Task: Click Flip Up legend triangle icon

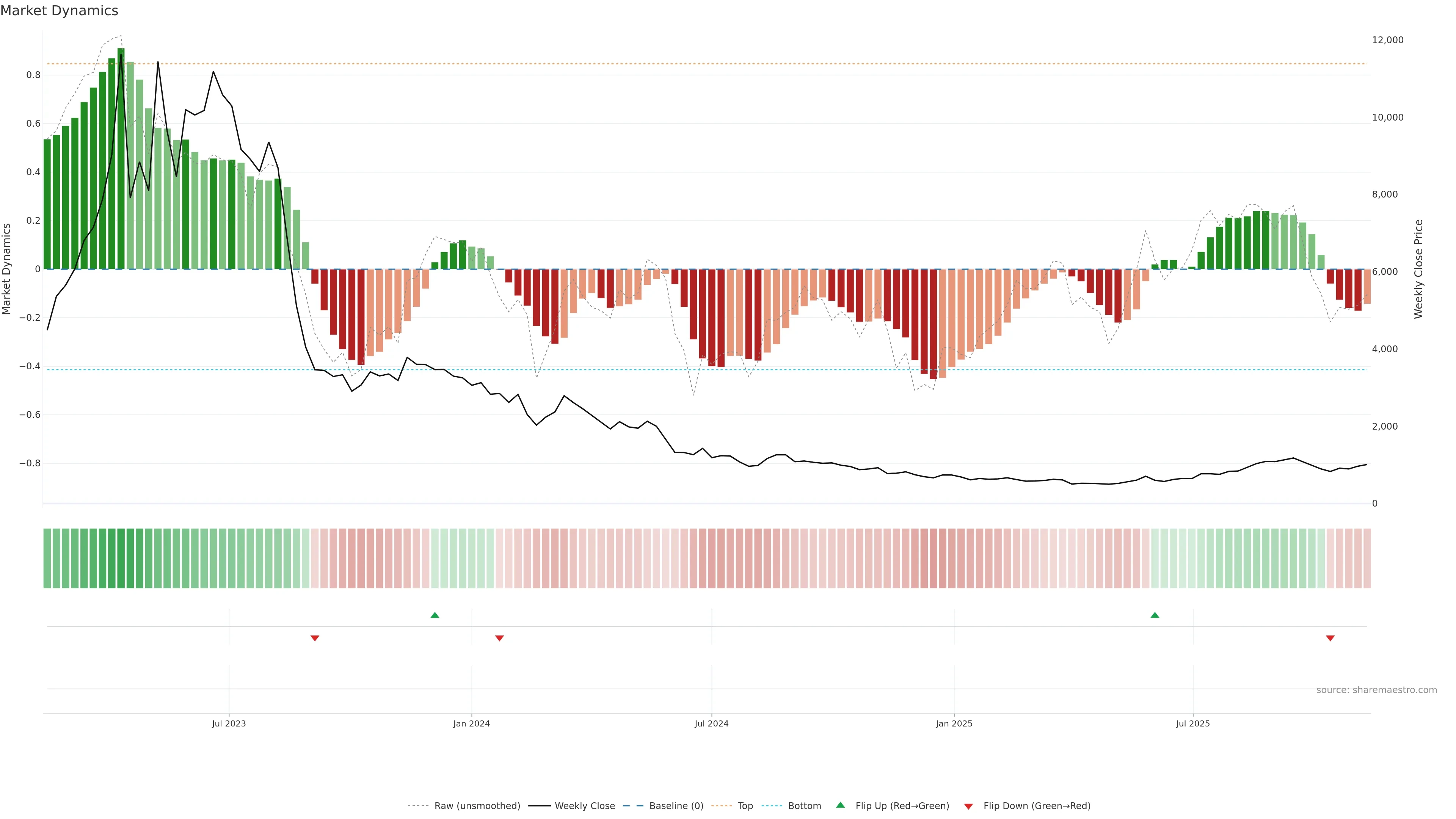Action: [x=841, y=805]
